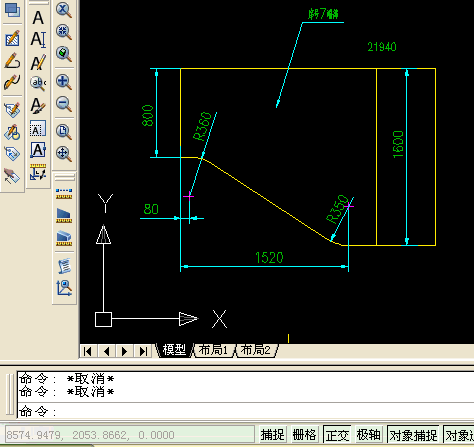
Task: Click the 命令 command line input
Action: click(x=245, y=411)
